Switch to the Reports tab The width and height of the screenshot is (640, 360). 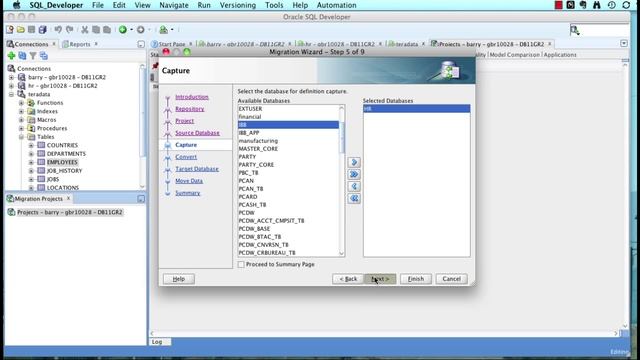pos(80,44)
